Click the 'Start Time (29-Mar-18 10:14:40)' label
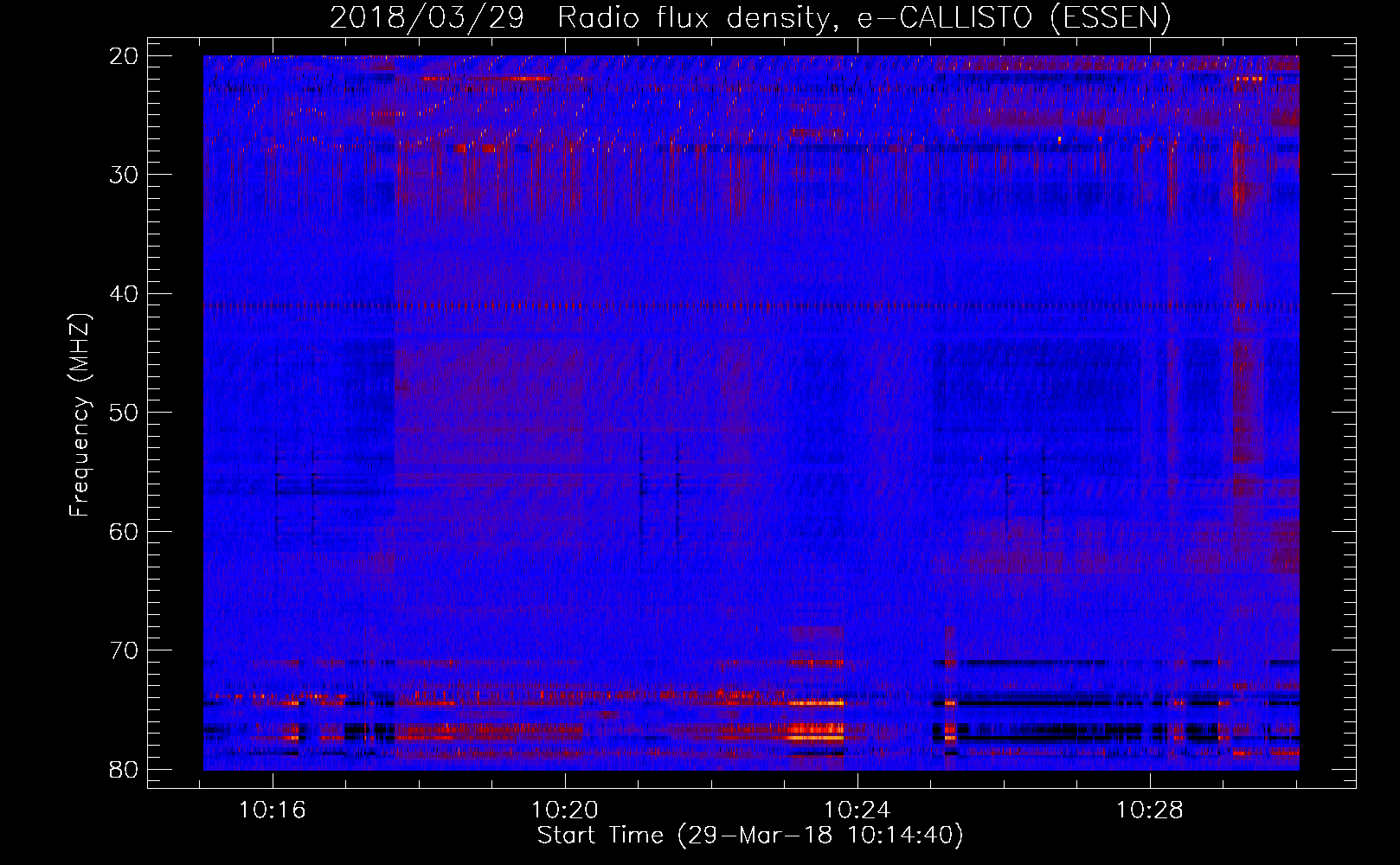 [750, 836]
